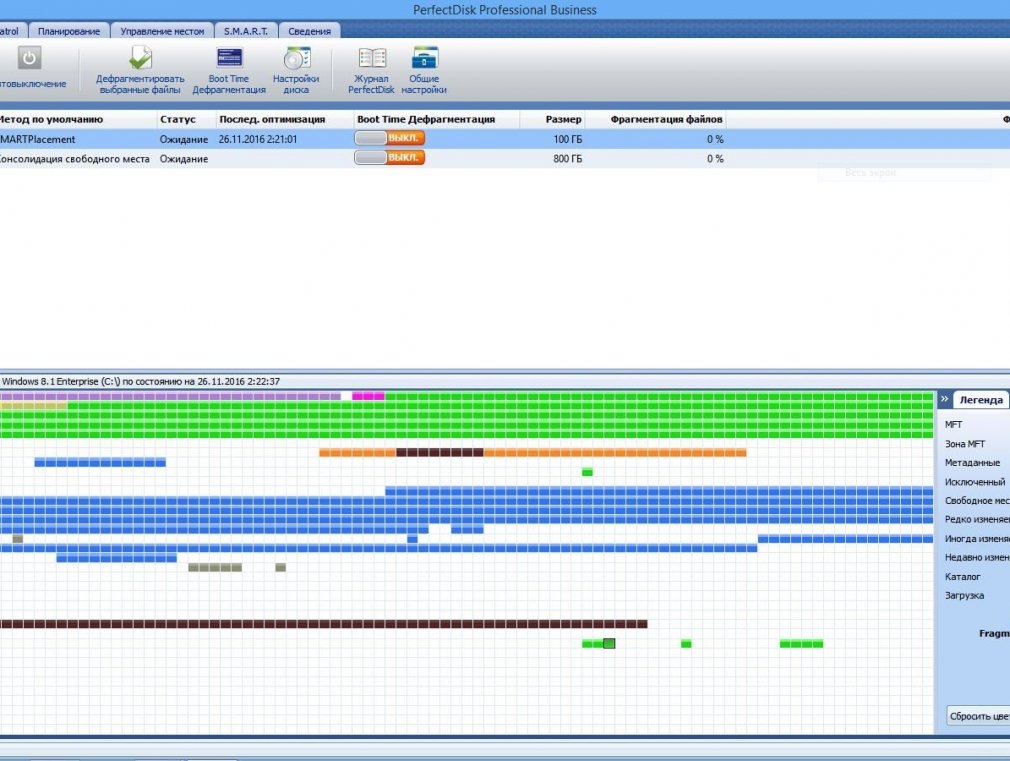Switch to Управление местом tab

point(162,31)
